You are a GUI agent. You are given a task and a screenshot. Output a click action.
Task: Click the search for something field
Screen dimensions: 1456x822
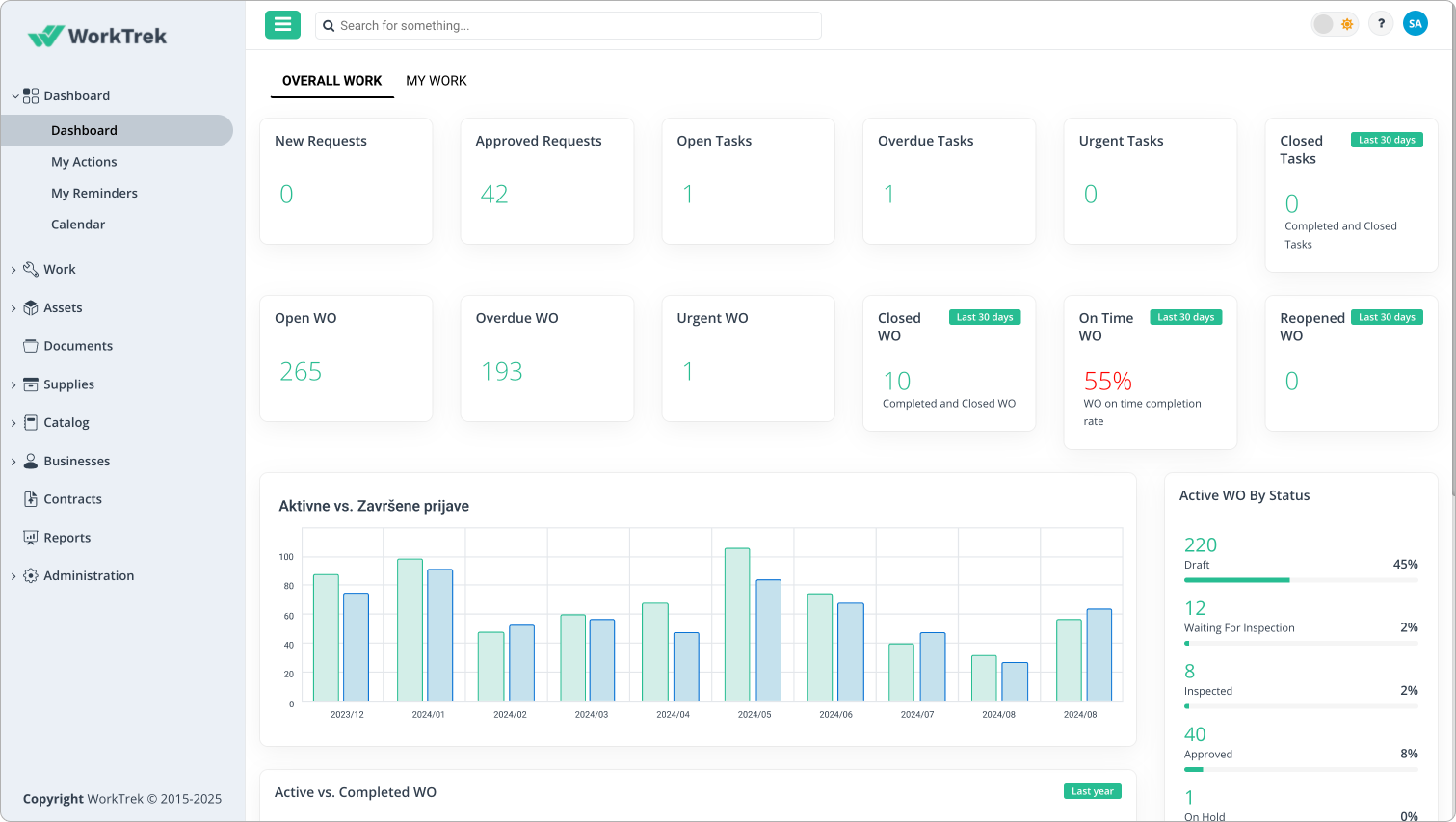(x=569, y=26)
